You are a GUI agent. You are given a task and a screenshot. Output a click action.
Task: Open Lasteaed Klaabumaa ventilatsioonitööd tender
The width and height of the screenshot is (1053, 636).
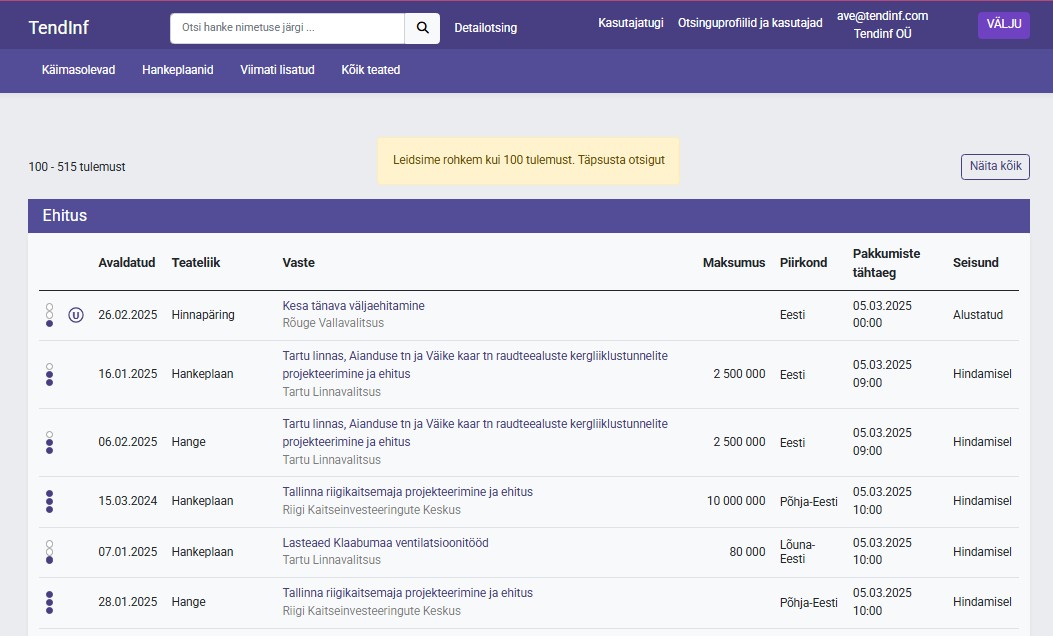tap(385, 543)
